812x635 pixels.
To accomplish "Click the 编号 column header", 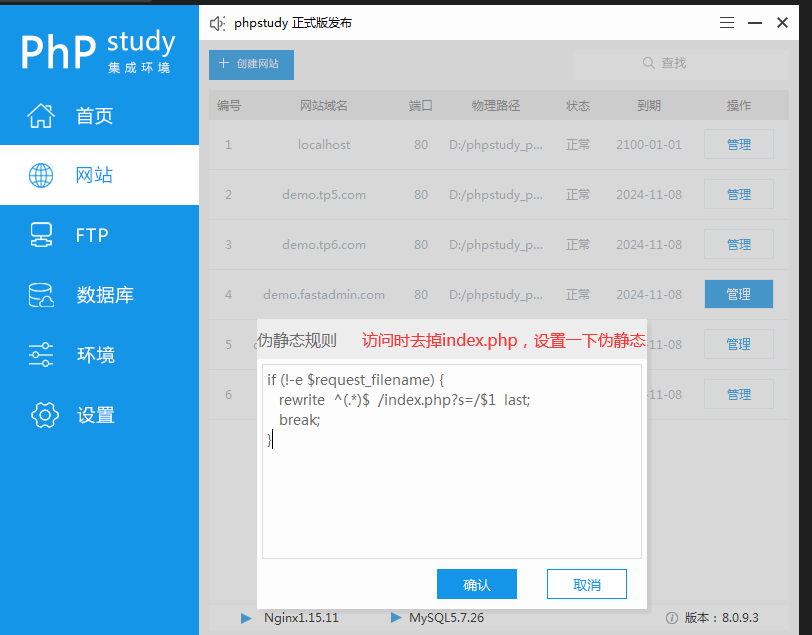I will pos(229,106).
